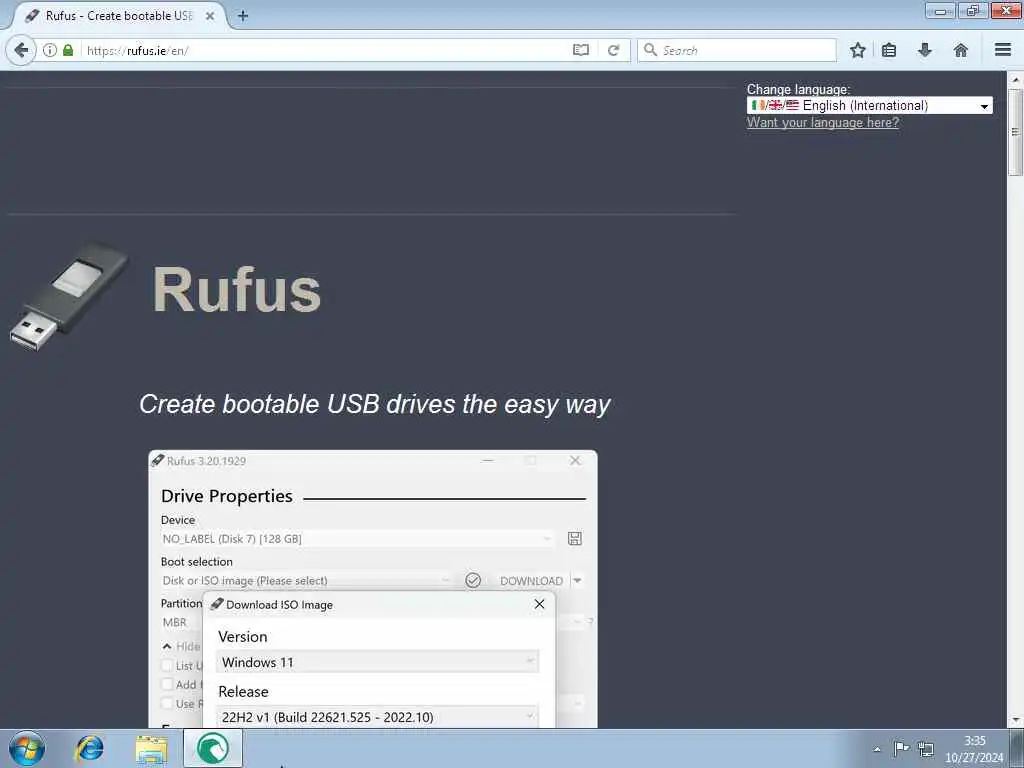Screen dimensions: 1024x768
Task: Click the checkmark icon next to Boot selection
Action: click(x=473, y=580)
